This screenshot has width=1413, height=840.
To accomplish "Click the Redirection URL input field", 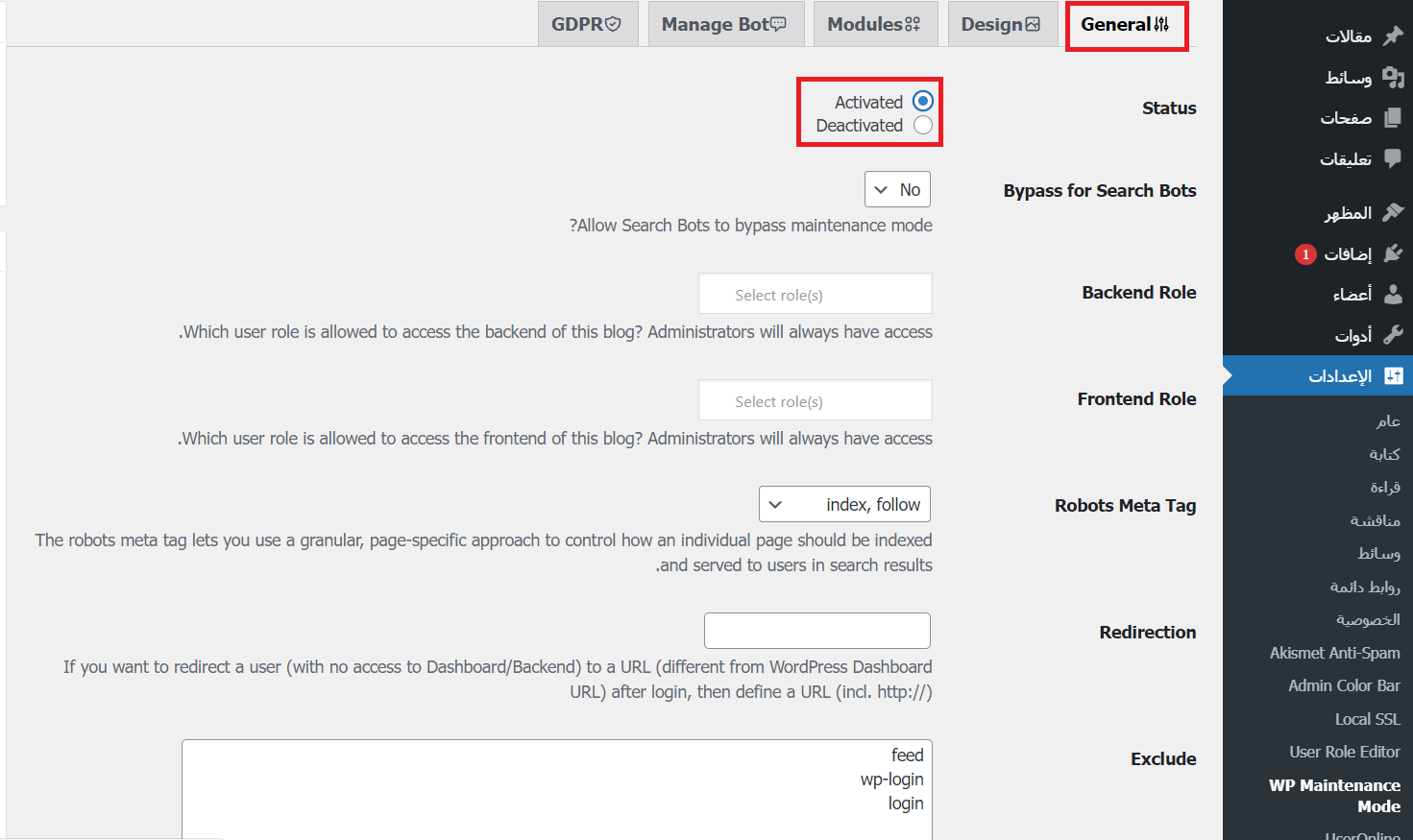I will 817,631.
